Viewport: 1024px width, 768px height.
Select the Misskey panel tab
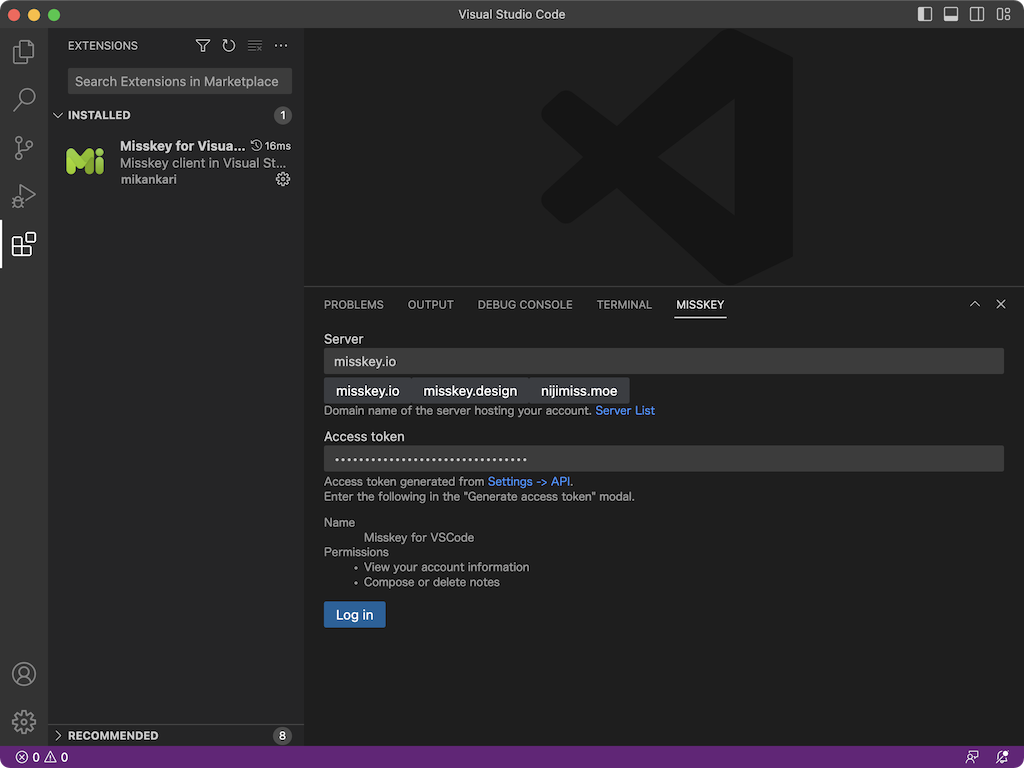point(700,305)
